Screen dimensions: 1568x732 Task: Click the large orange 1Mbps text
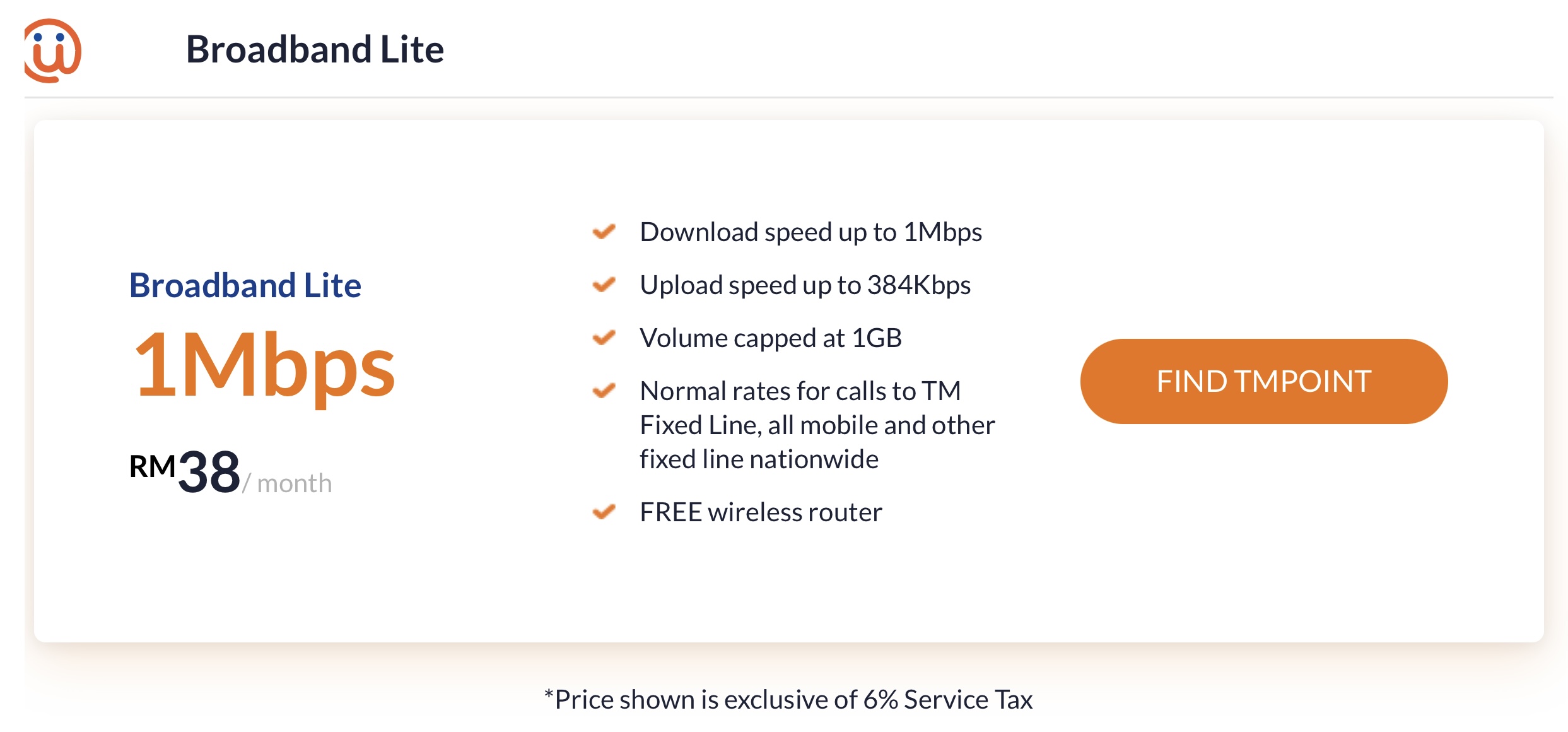[265, 367]
